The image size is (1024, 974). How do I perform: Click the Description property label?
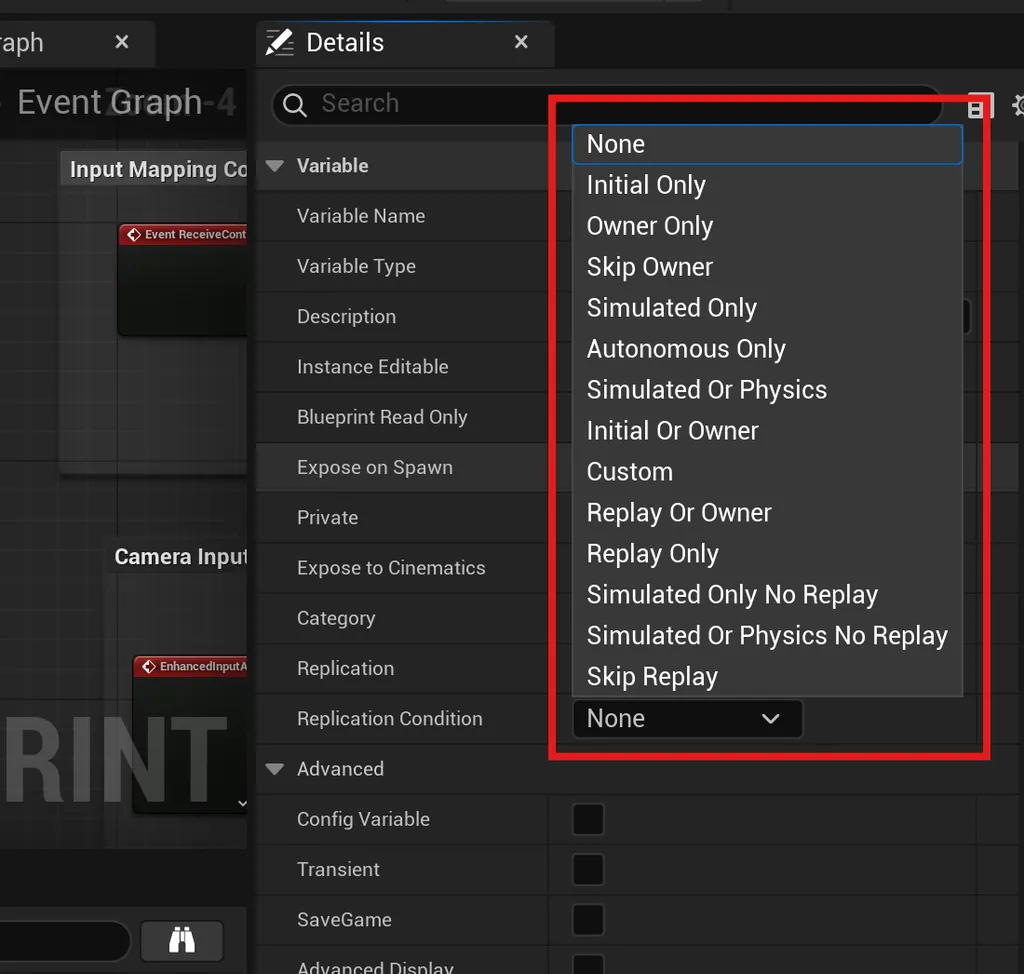click(347, 317)
